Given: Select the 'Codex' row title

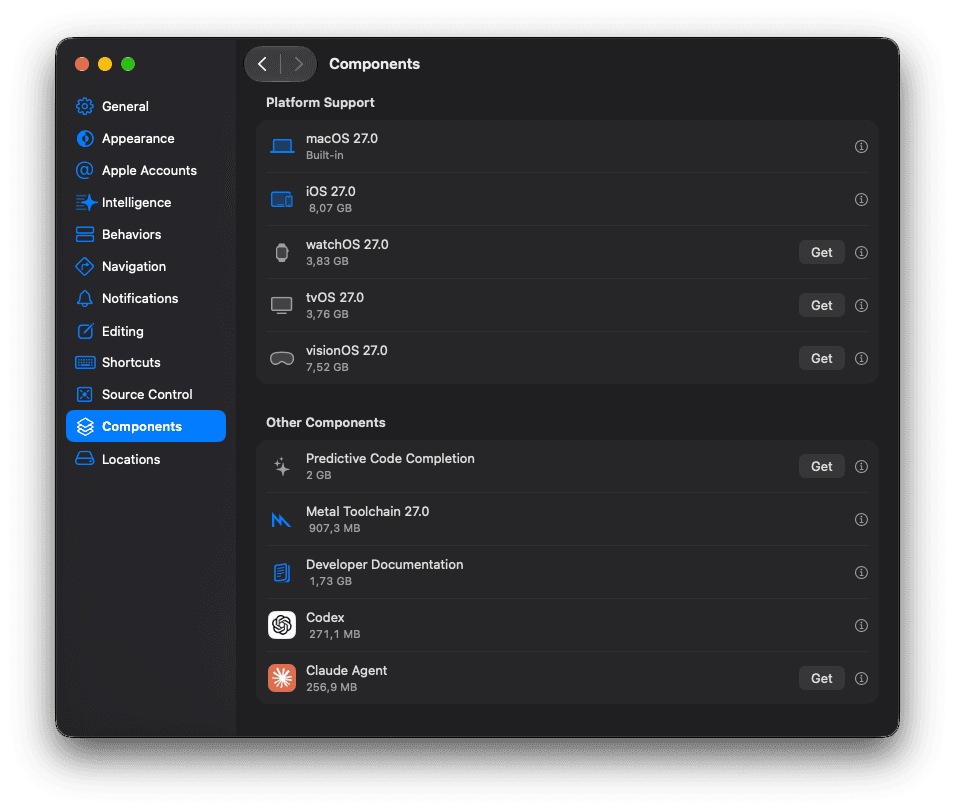Looking at the screenshot, I should click(x=325, y=617).
